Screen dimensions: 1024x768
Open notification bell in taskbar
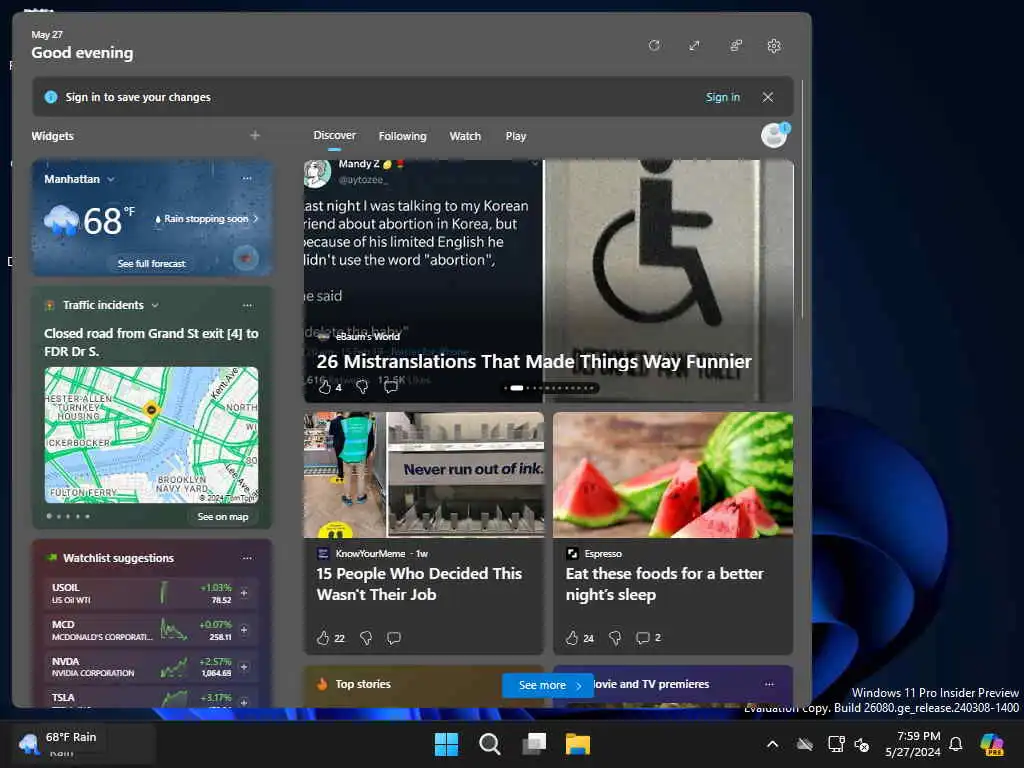point(955,744)
